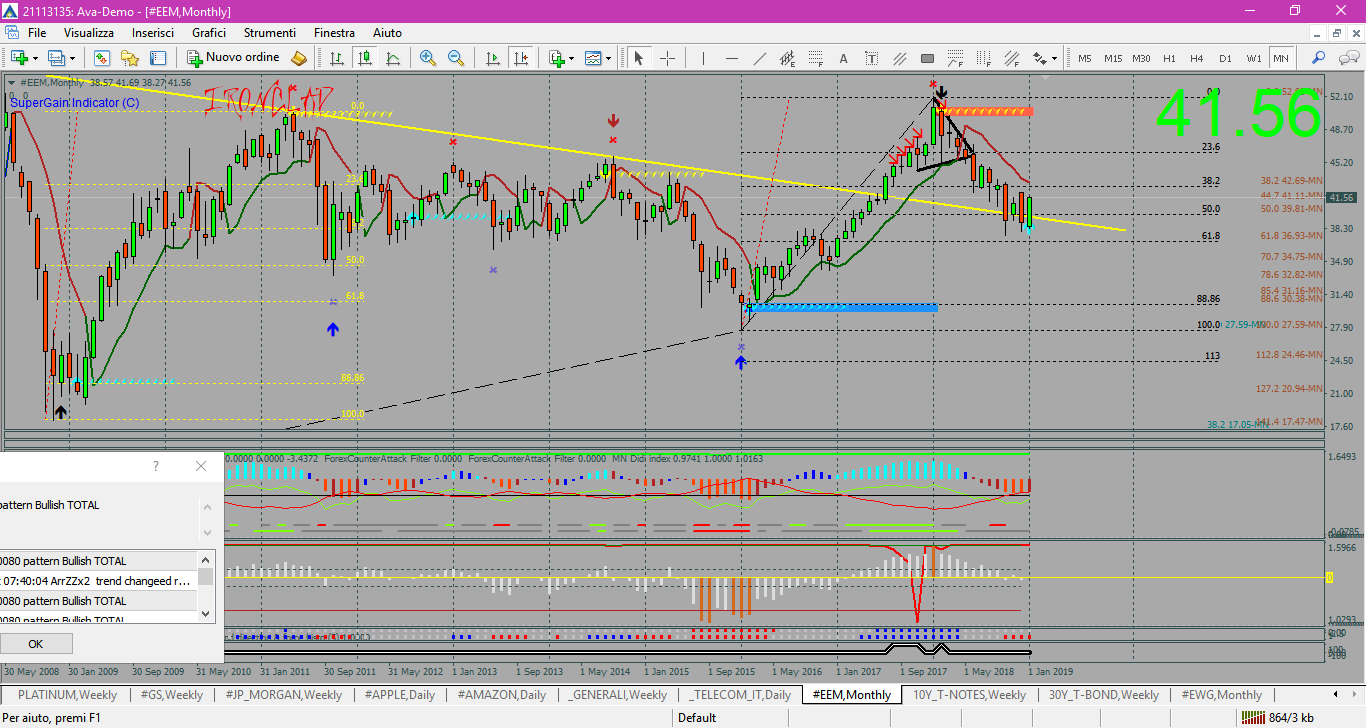Expand the Profiles dropdown arrow
The width and height of the screenshot is (1366, 728).
tap(72, 58)
